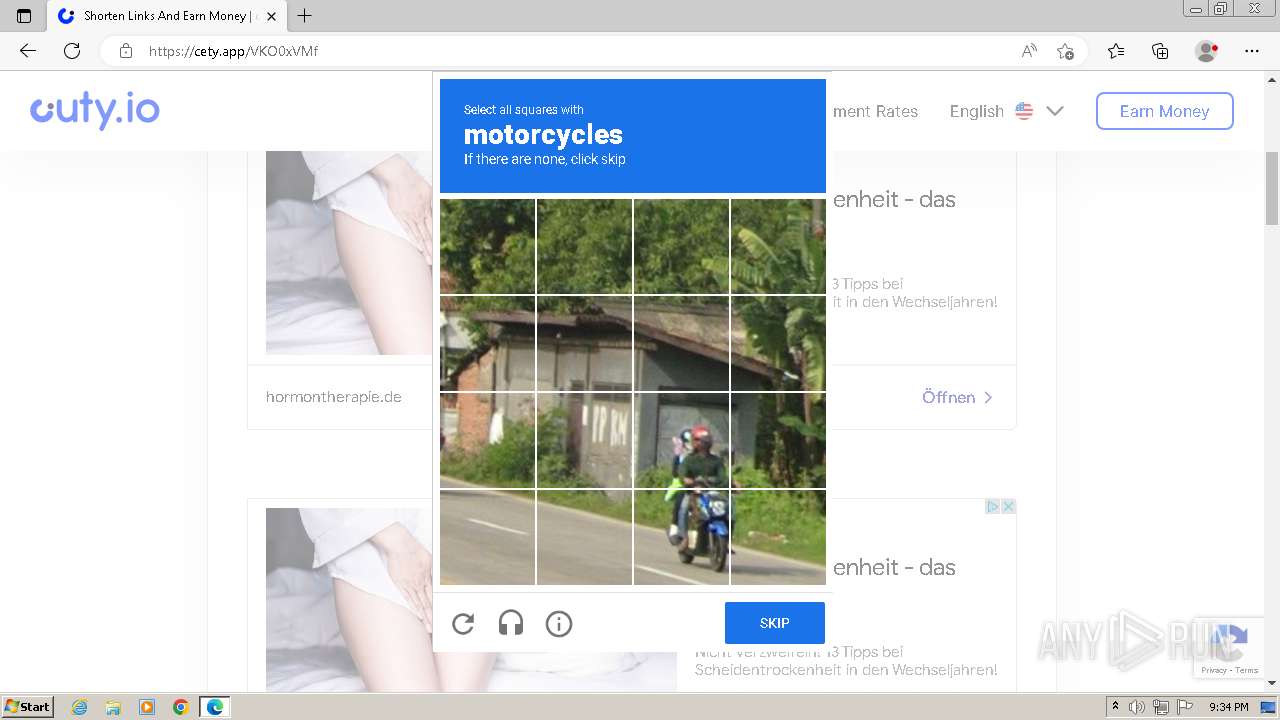
Task: Select the Shorten Links And Earn Money tab
Action: [166, 16]
